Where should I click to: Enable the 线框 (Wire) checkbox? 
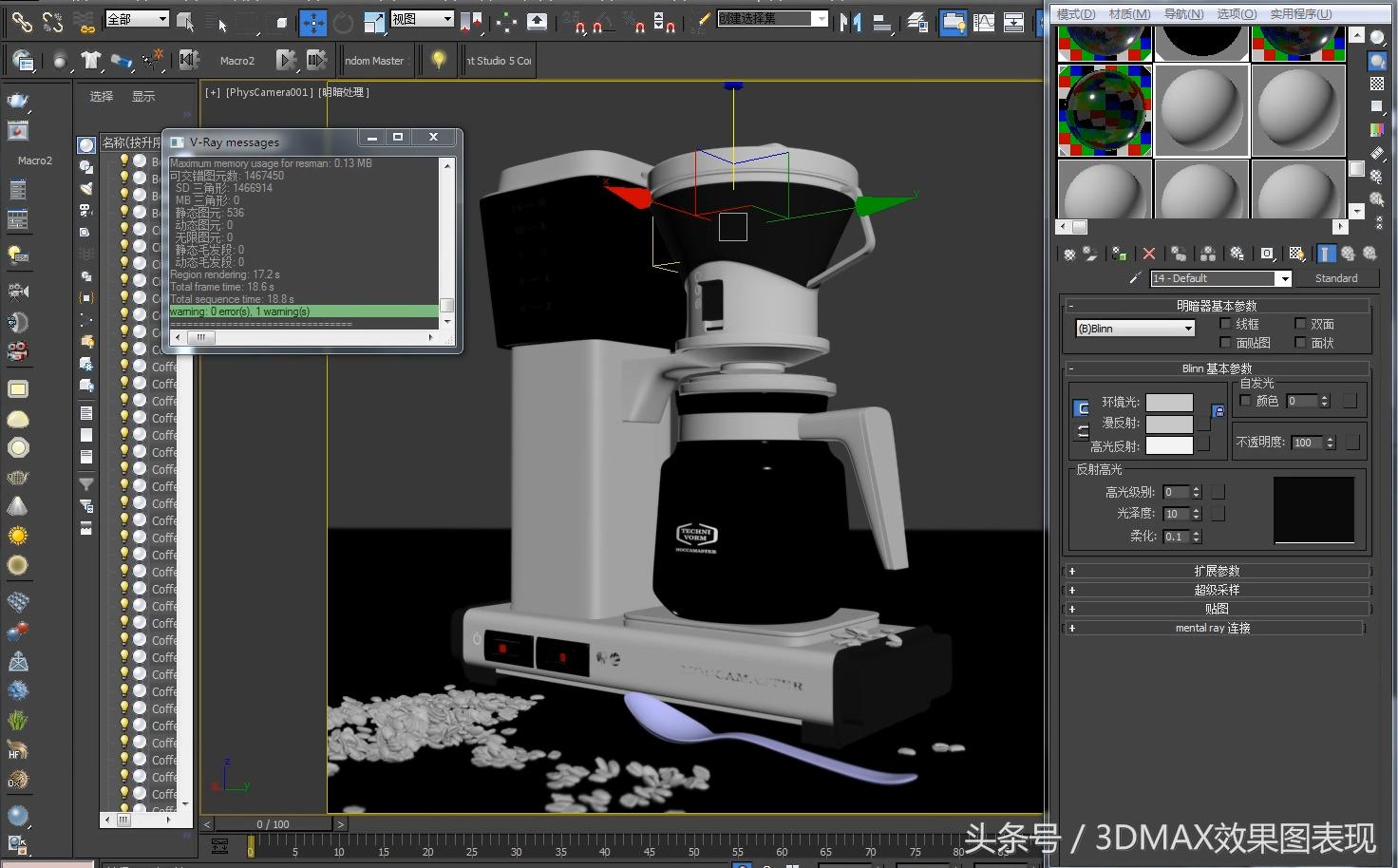1225,324
